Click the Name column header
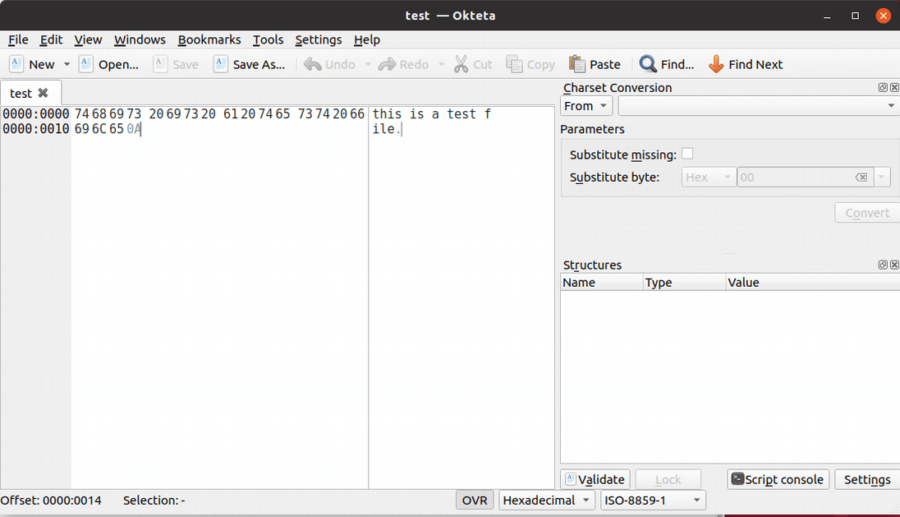 pos(601,282)
